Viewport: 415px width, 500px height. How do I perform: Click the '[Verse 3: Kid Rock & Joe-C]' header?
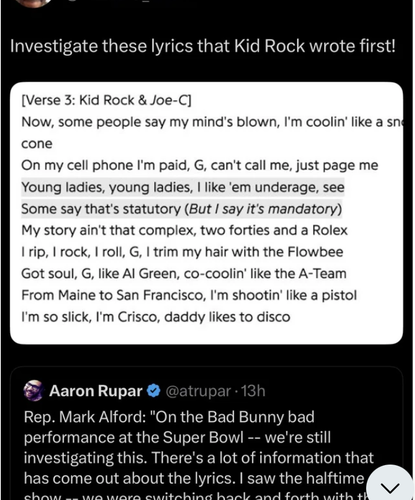click(x=106, y=100)
